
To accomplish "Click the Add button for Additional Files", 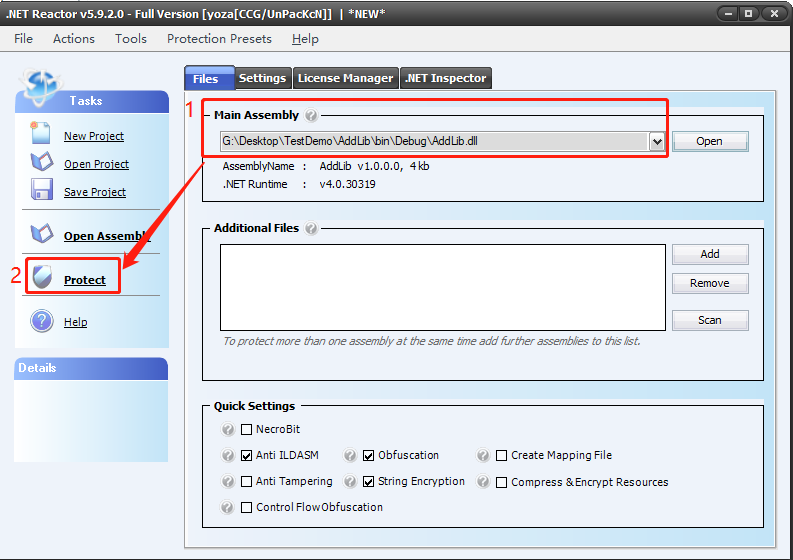I will pyautogui.click(x=710, y=254).
